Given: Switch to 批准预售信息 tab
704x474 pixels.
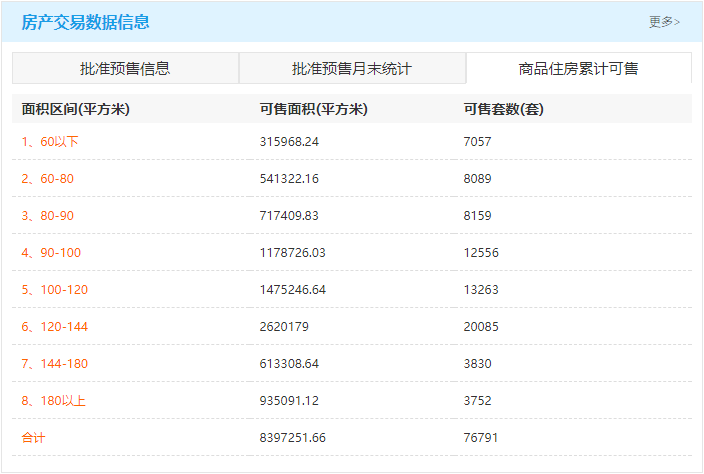Looking at the screenshot, I should (125, 68).
